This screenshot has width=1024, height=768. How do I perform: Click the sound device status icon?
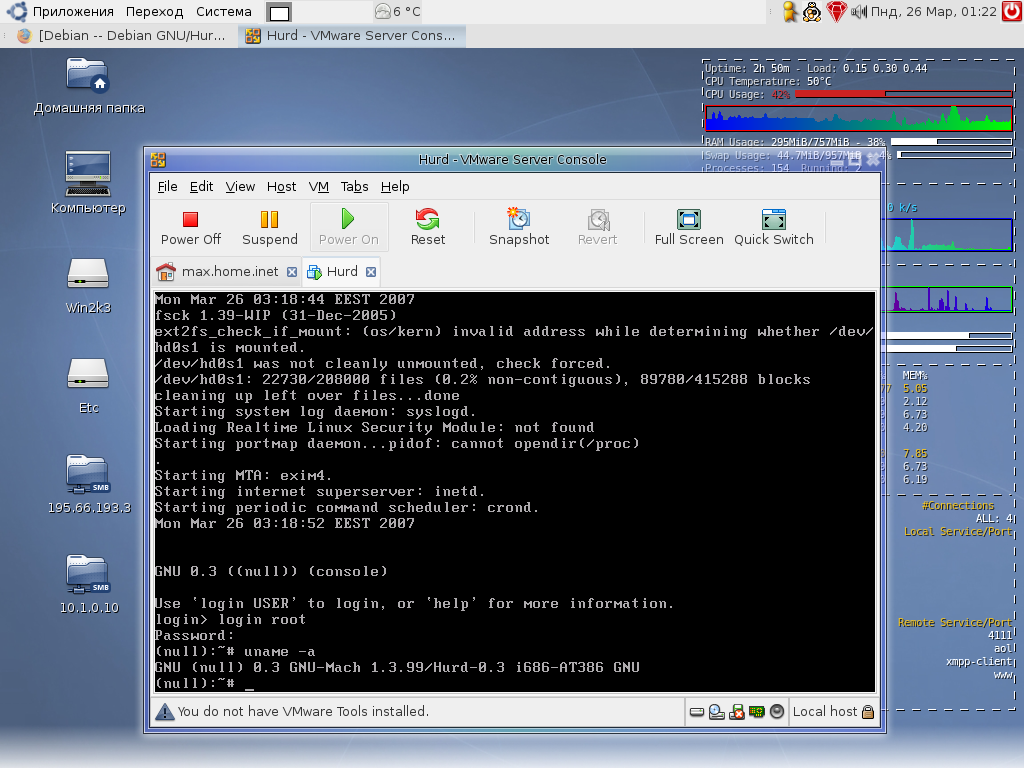tap(777, 712)
